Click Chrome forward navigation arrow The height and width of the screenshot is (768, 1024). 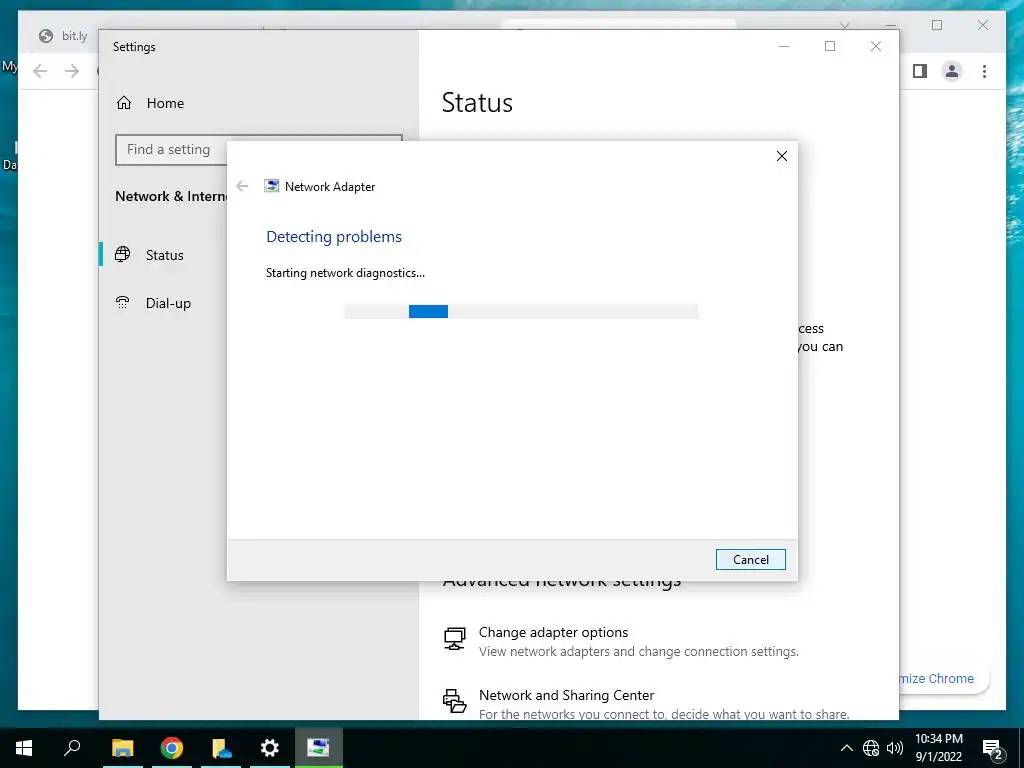point(72,71)
